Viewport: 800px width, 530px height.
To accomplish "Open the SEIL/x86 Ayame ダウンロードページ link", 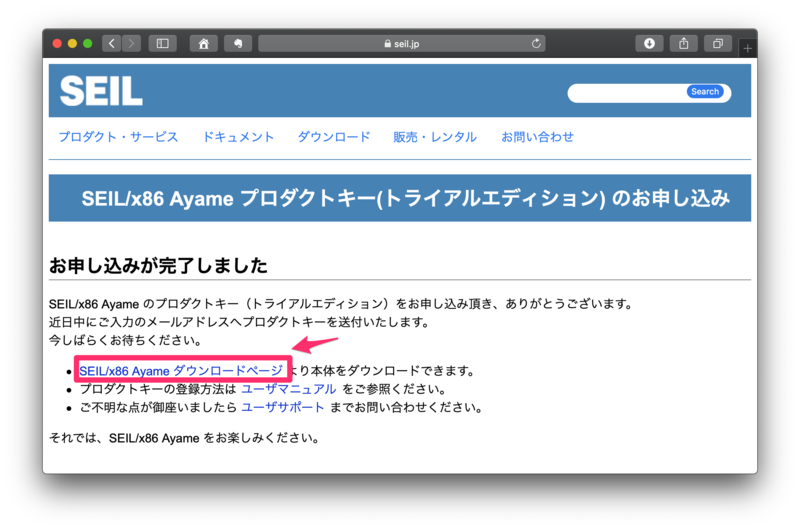I will [181, 371].
